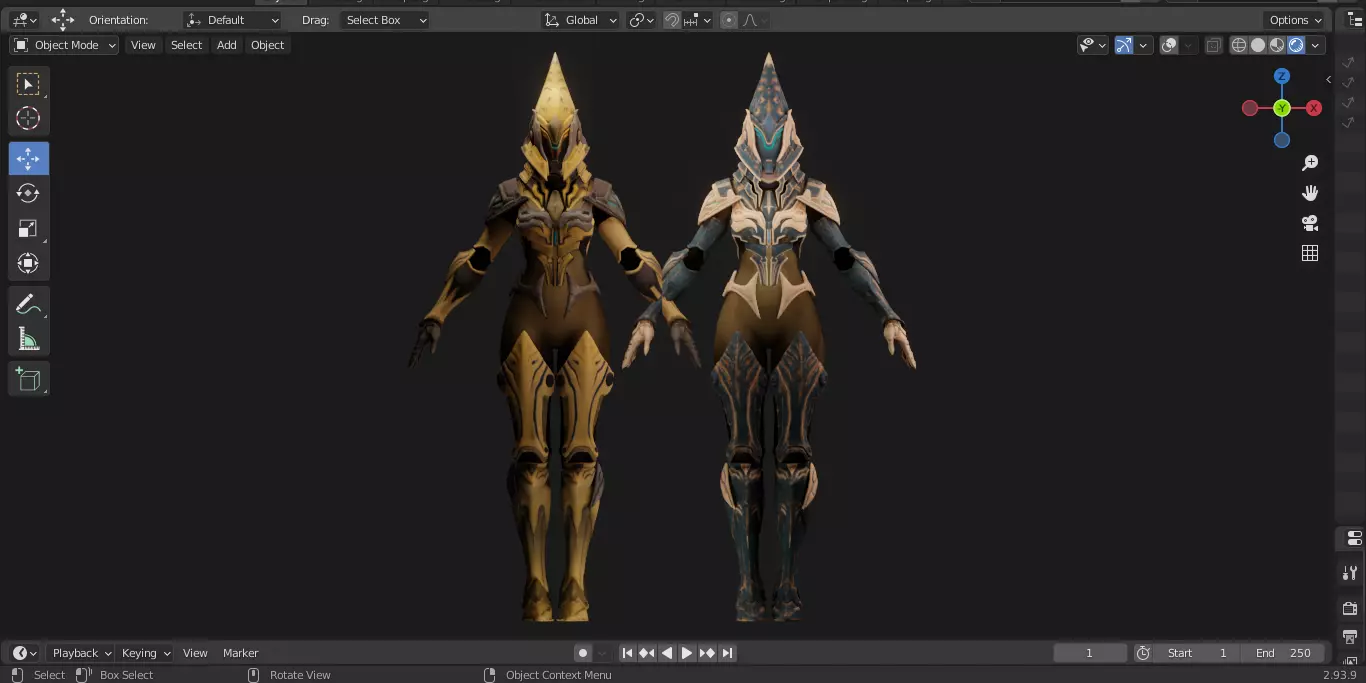Open the timeline View menu
1366x683 pixels.
tap(195, 653)
